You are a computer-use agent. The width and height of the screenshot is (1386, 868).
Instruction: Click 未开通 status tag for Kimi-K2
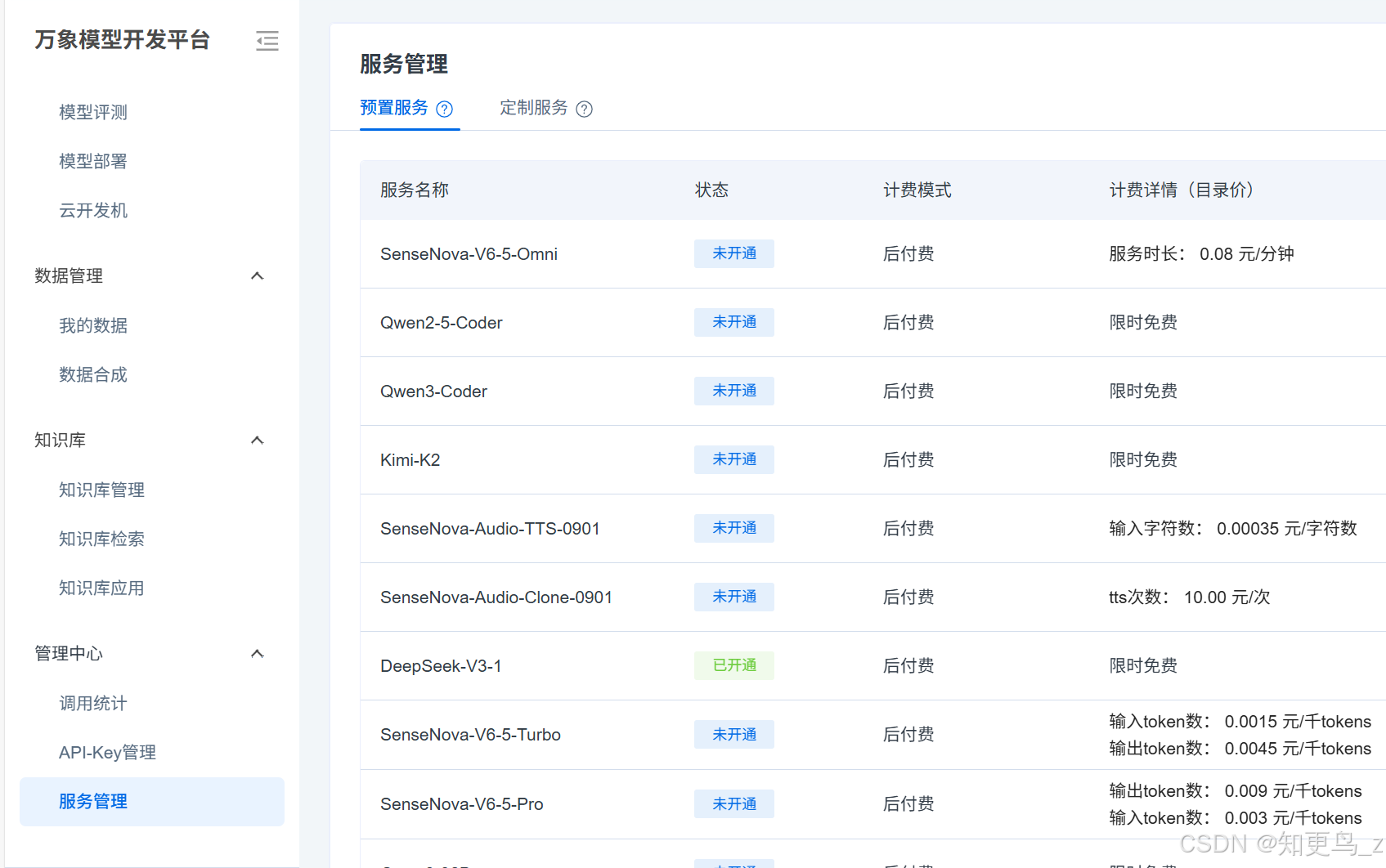click(x=734, y=459)
